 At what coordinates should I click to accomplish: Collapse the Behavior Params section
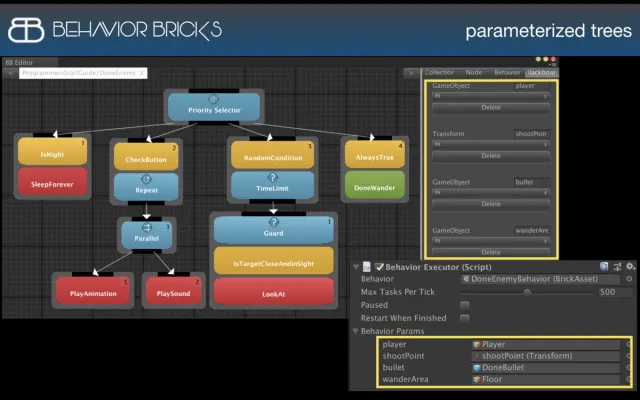pos(356,331)
